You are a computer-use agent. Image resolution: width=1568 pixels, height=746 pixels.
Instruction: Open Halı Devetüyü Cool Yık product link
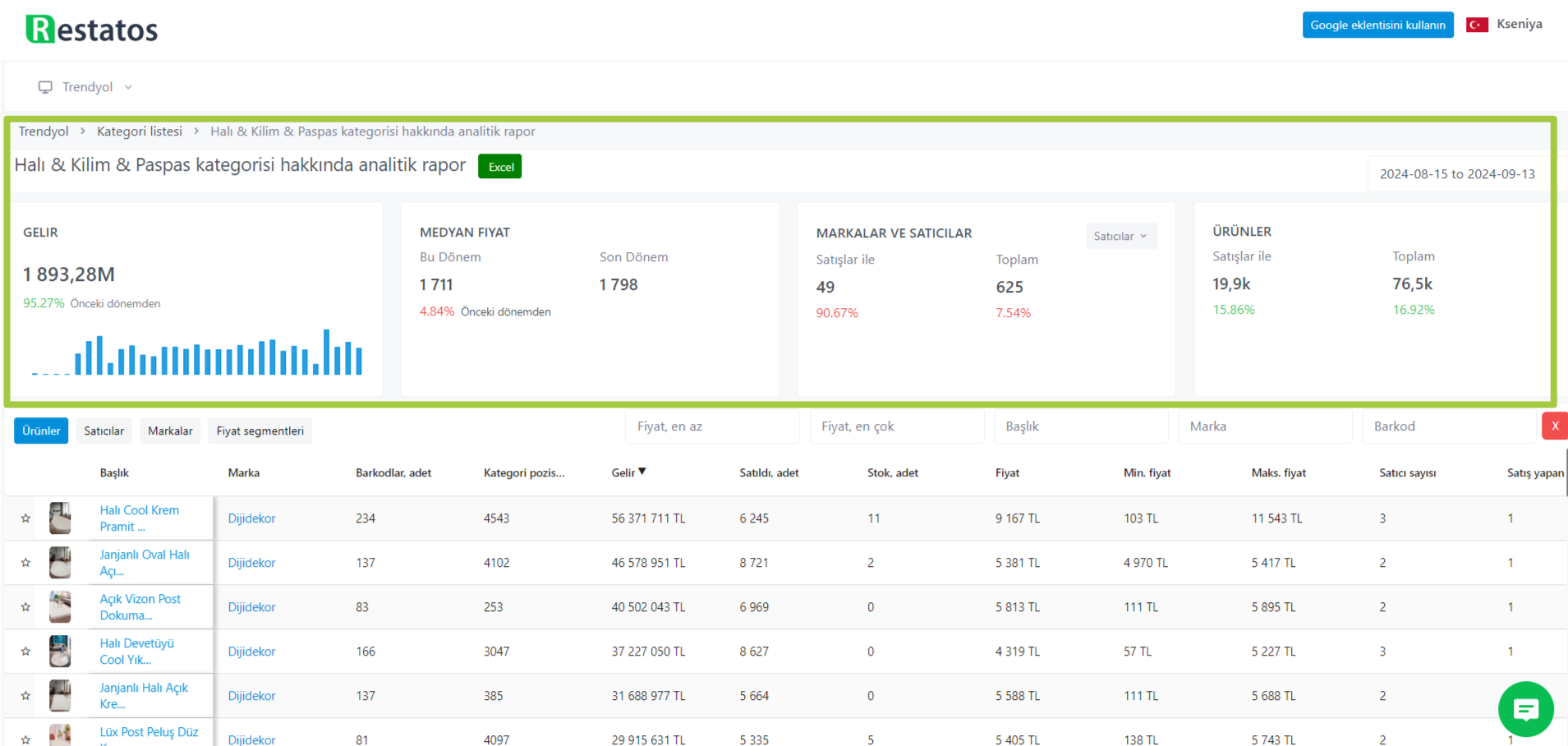point(137,652)
